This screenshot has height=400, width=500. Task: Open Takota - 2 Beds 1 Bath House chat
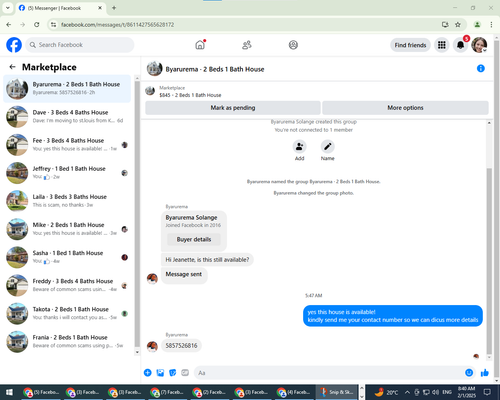pos(67,313)
